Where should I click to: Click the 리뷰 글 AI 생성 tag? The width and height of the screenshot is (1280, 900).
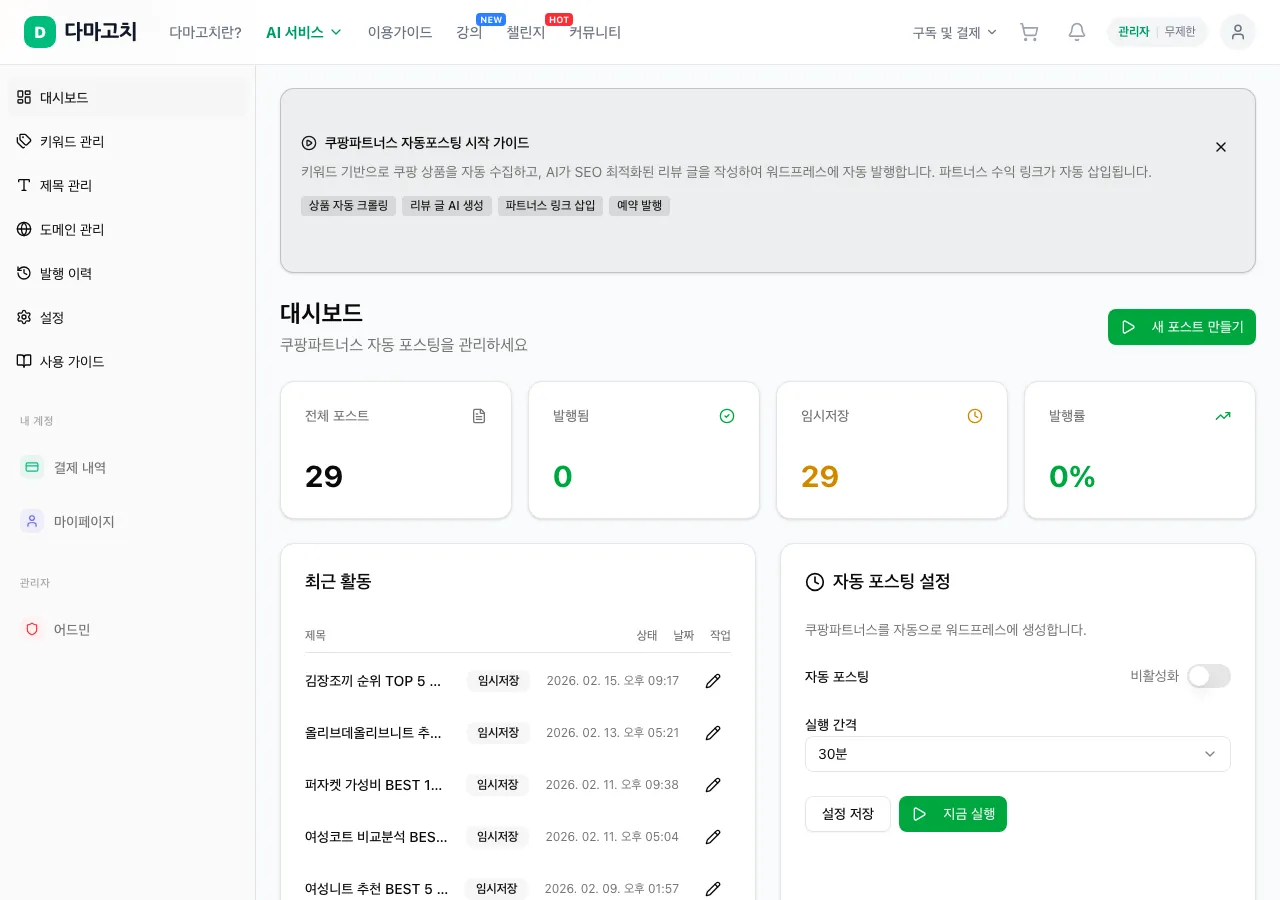point(446,206)
